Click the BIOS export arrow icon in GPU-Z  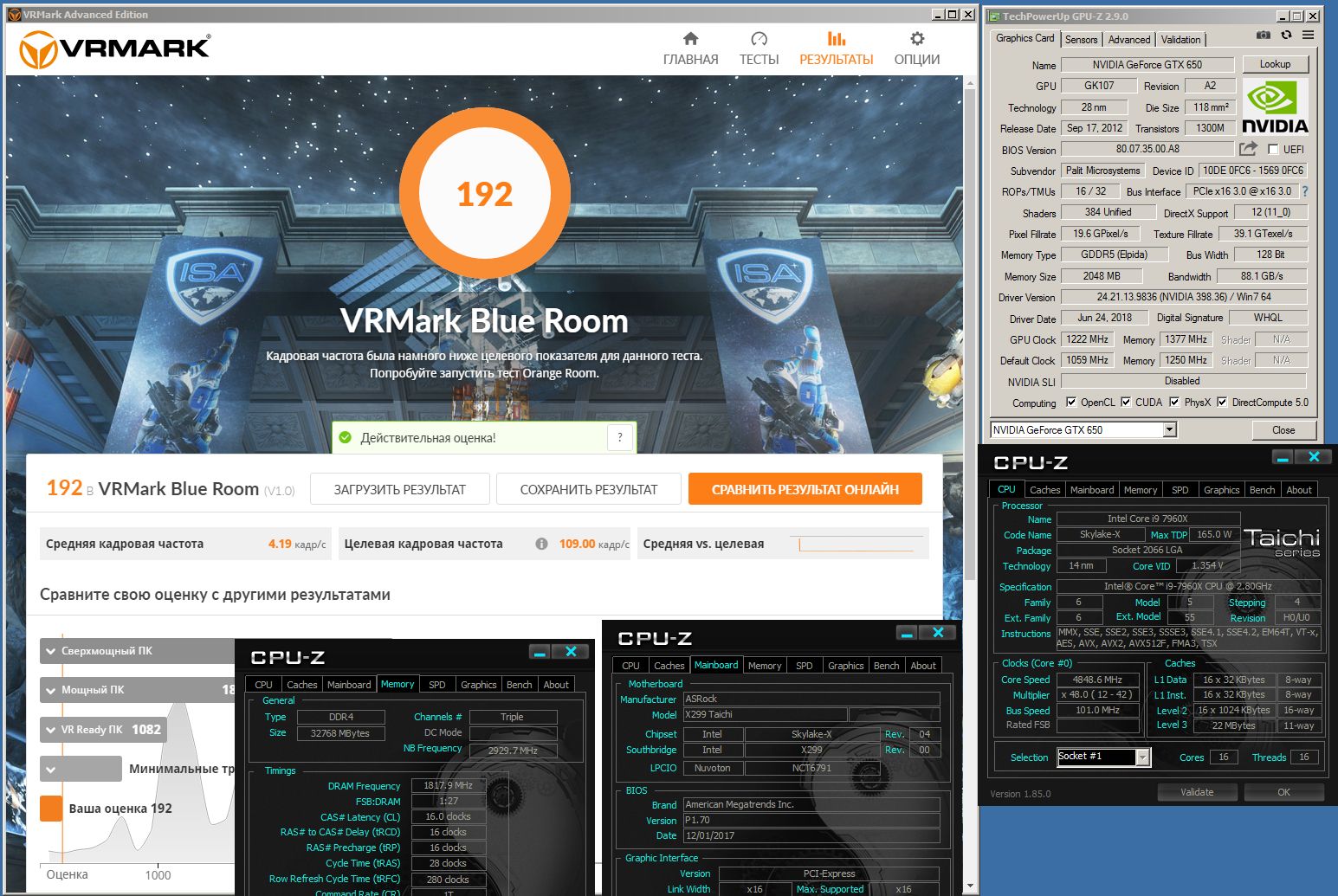[x=1248, y=149]
